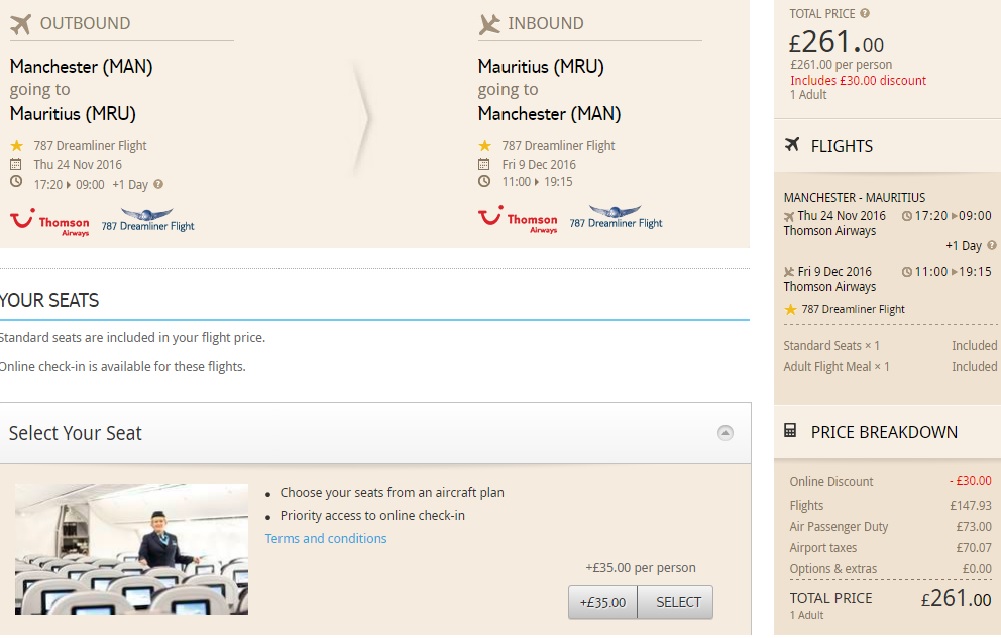Click the outbound Thomson Airways logo

(x=50, y=221)
